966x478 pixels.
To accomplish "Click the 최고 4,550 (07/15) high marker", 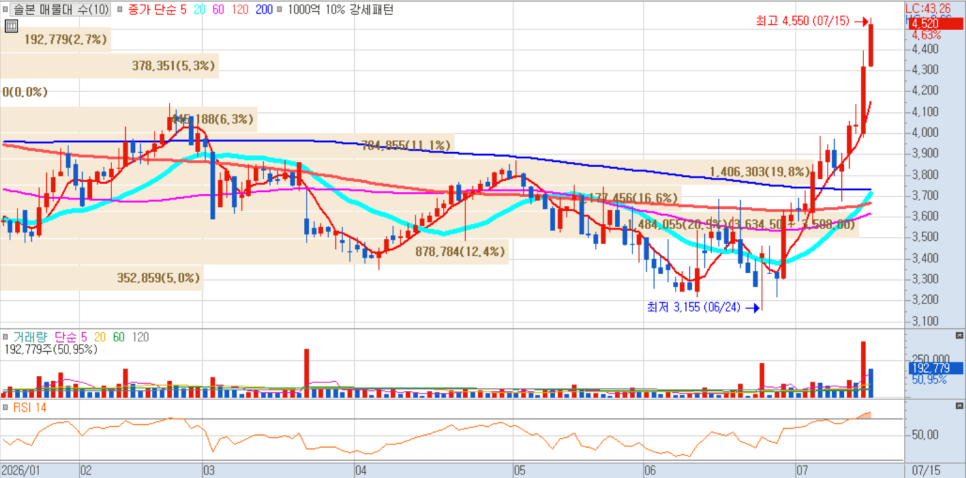I will [813, 21].
